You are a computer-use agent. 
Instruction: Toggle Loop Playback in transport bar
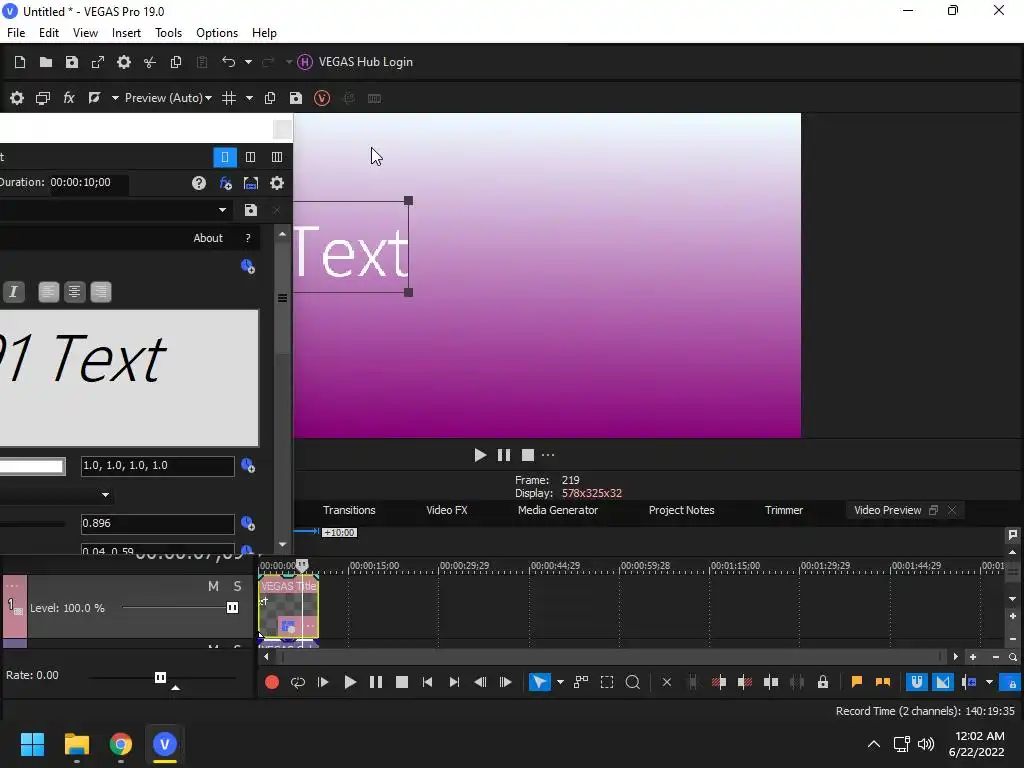(x=298, y=682)
